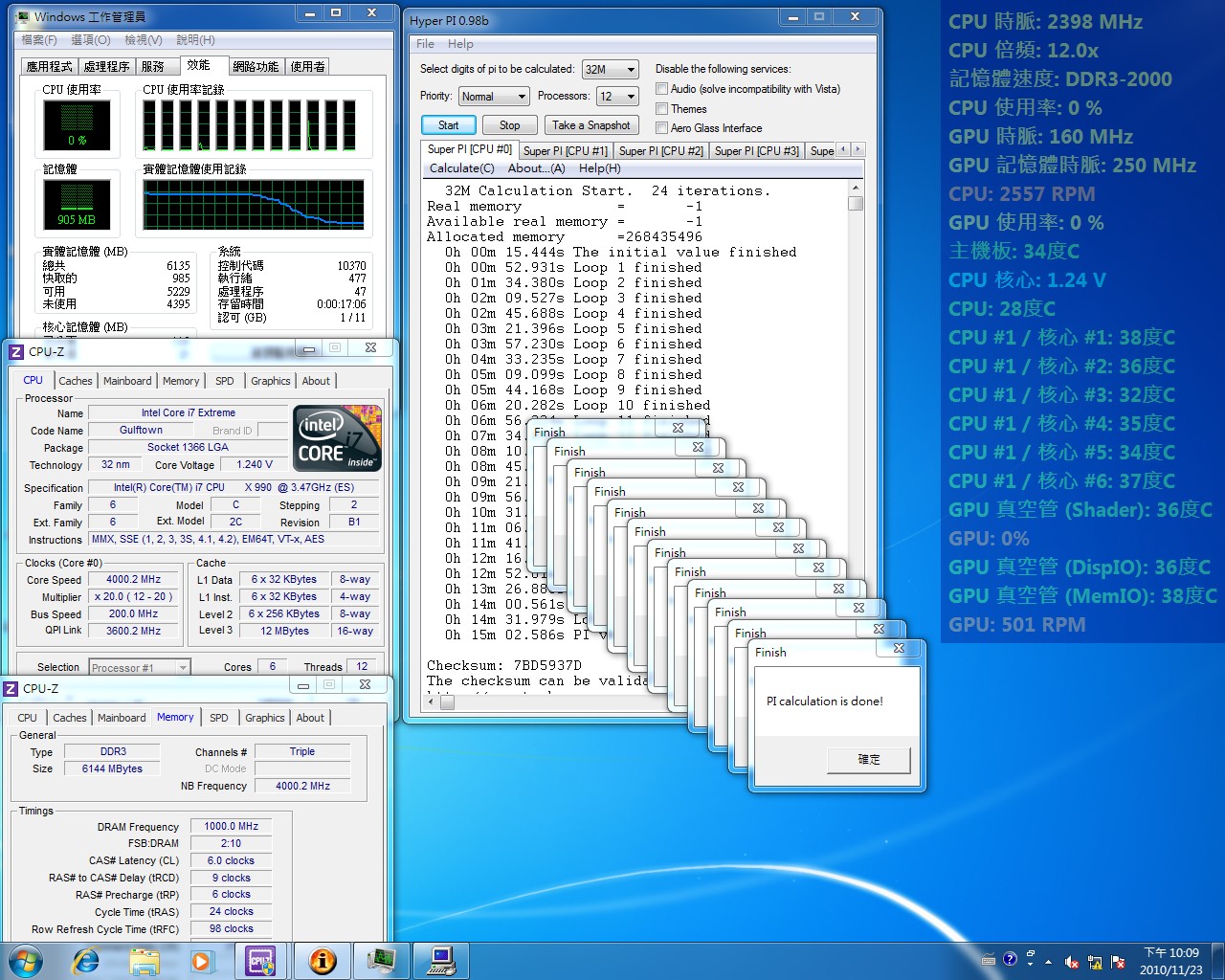The width and height of the screenshot is (1225, 980).
Task: Click the DRAM Frequency value 1000.0 MHz
Action: 231,827
